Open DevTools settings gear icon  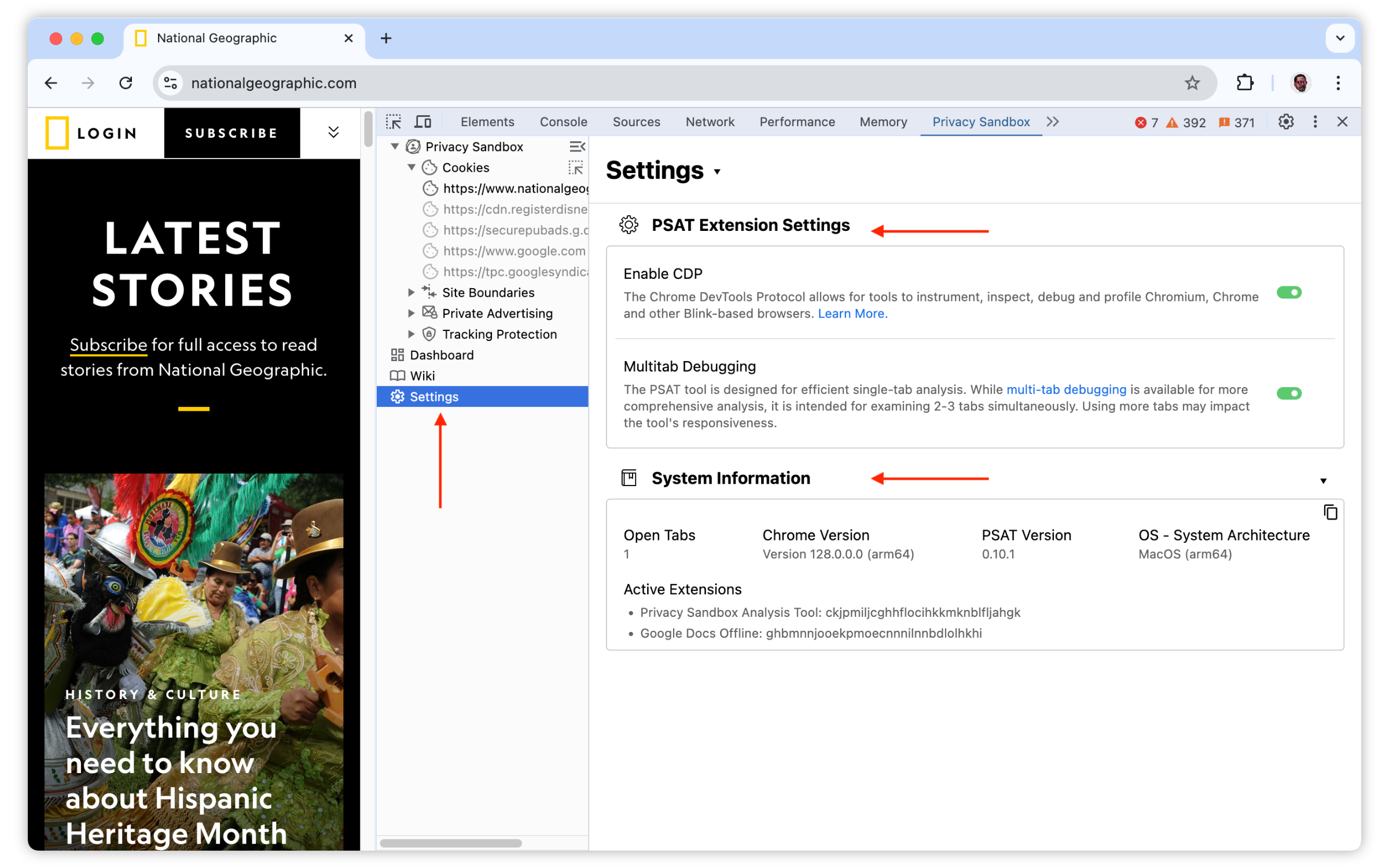[x=1286, y=122]
